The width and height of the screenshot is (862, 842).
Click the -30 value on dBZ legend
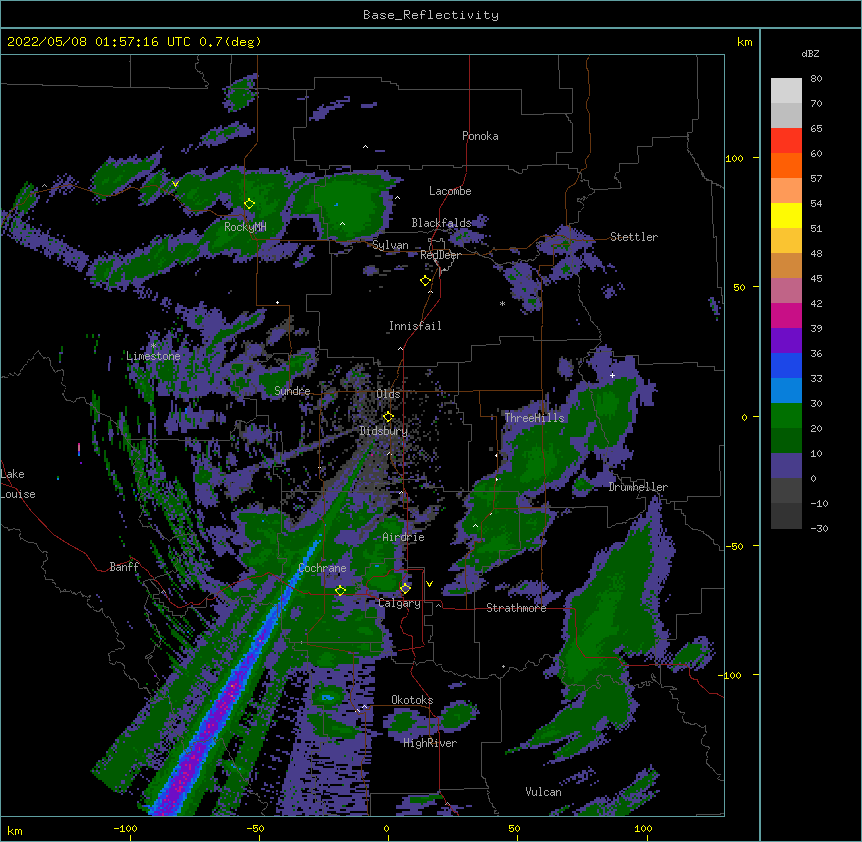coord(819,528)
